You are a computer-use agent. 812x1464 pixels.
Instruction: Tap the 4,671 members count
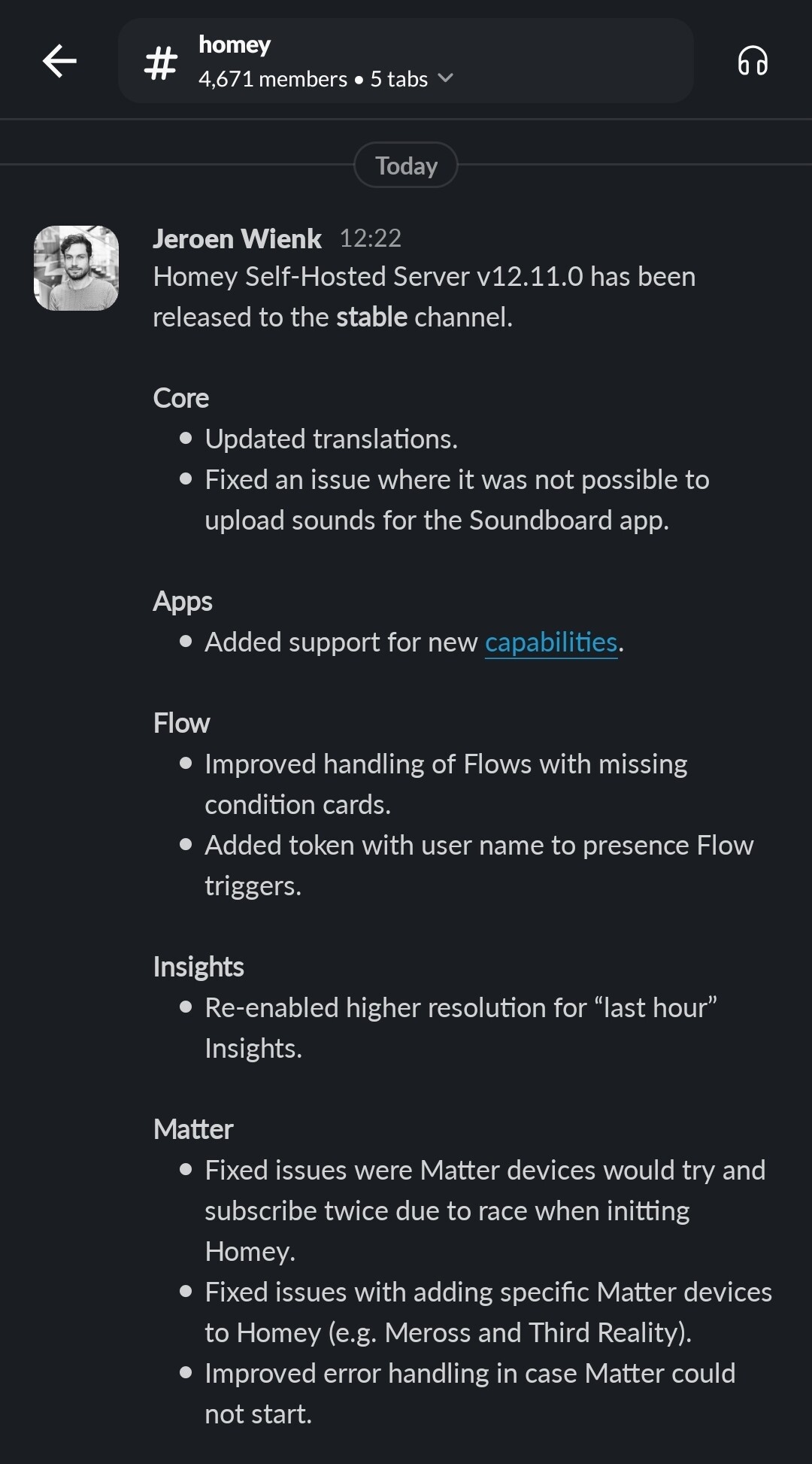pos(272,79)
